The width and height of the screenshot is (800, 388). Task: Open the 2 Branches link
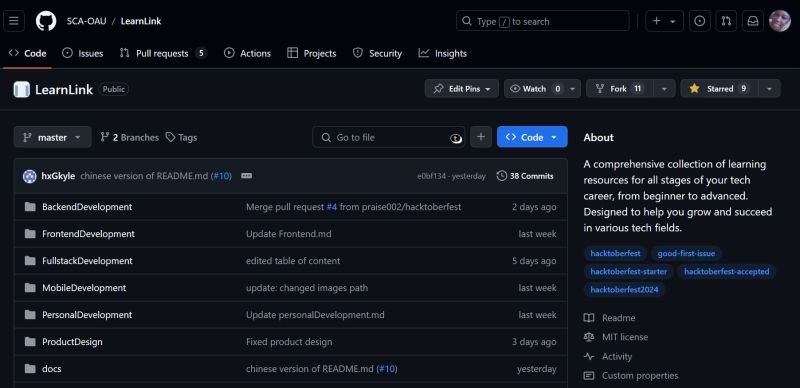(129, 137)
